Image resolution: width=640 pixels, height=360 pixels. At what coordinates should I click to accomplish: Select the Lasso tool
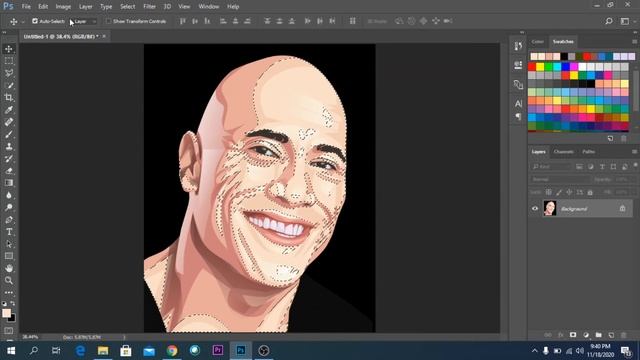[x=9, y=73]
